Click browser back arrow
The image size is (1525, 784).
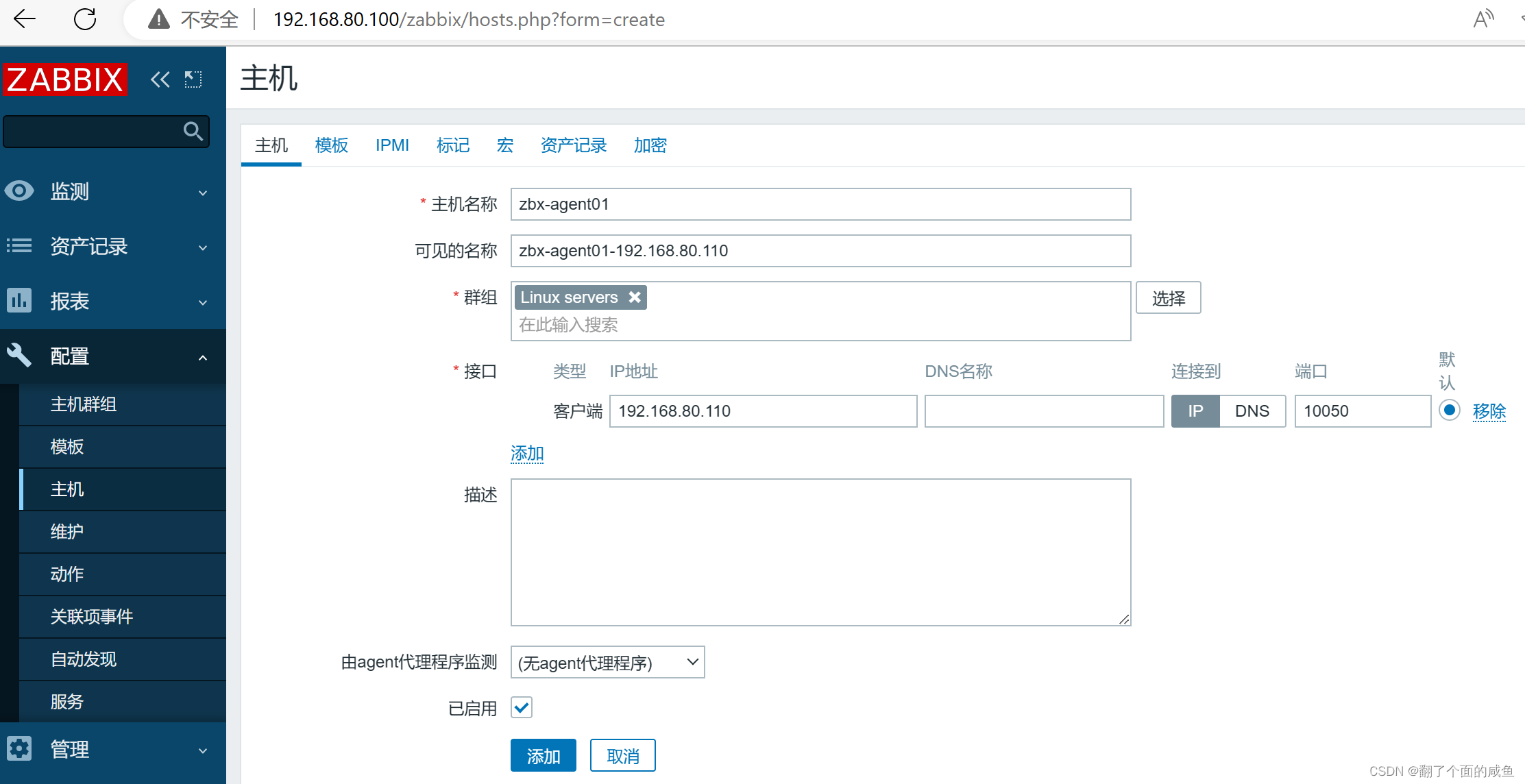click(25, 19)
